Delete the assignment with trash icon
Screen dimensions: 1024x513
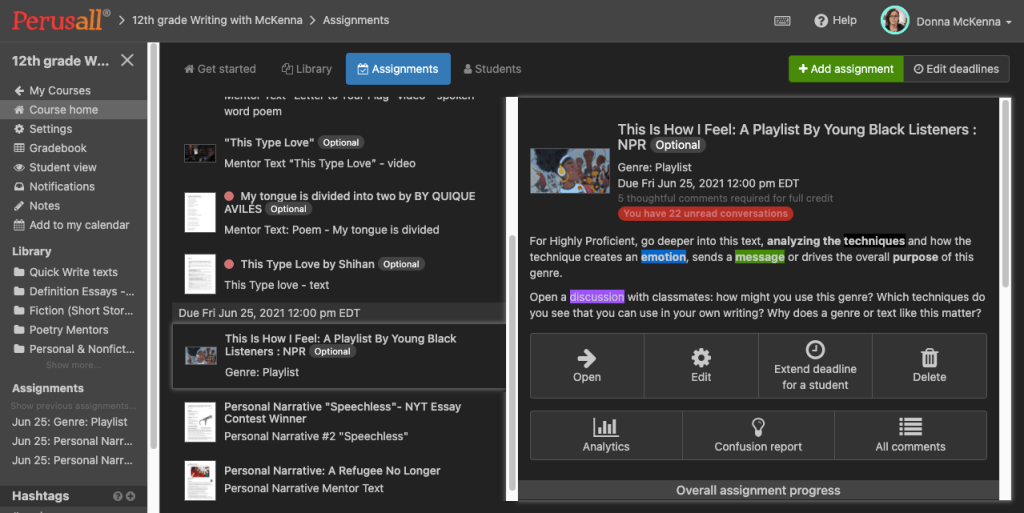(929, 366)
